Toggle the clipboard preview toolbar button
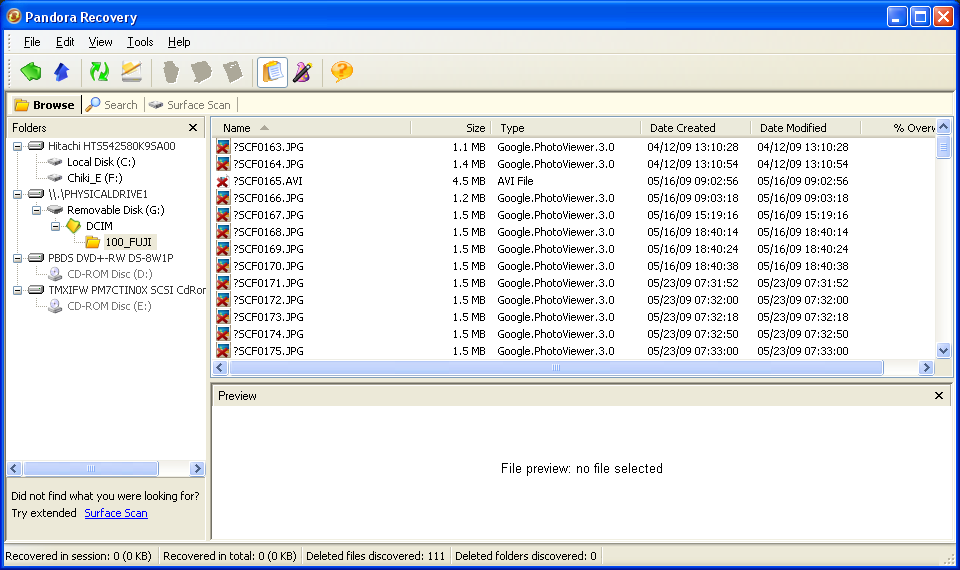This screenshot has width=960, height=570. tap(272, 72)
